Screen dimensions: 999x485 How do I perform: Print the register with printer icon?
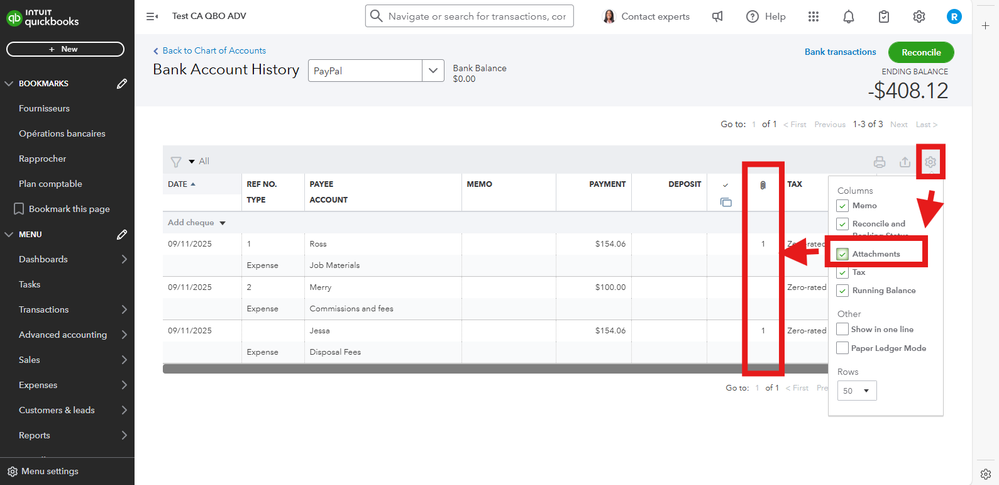(x=879, y=162)
